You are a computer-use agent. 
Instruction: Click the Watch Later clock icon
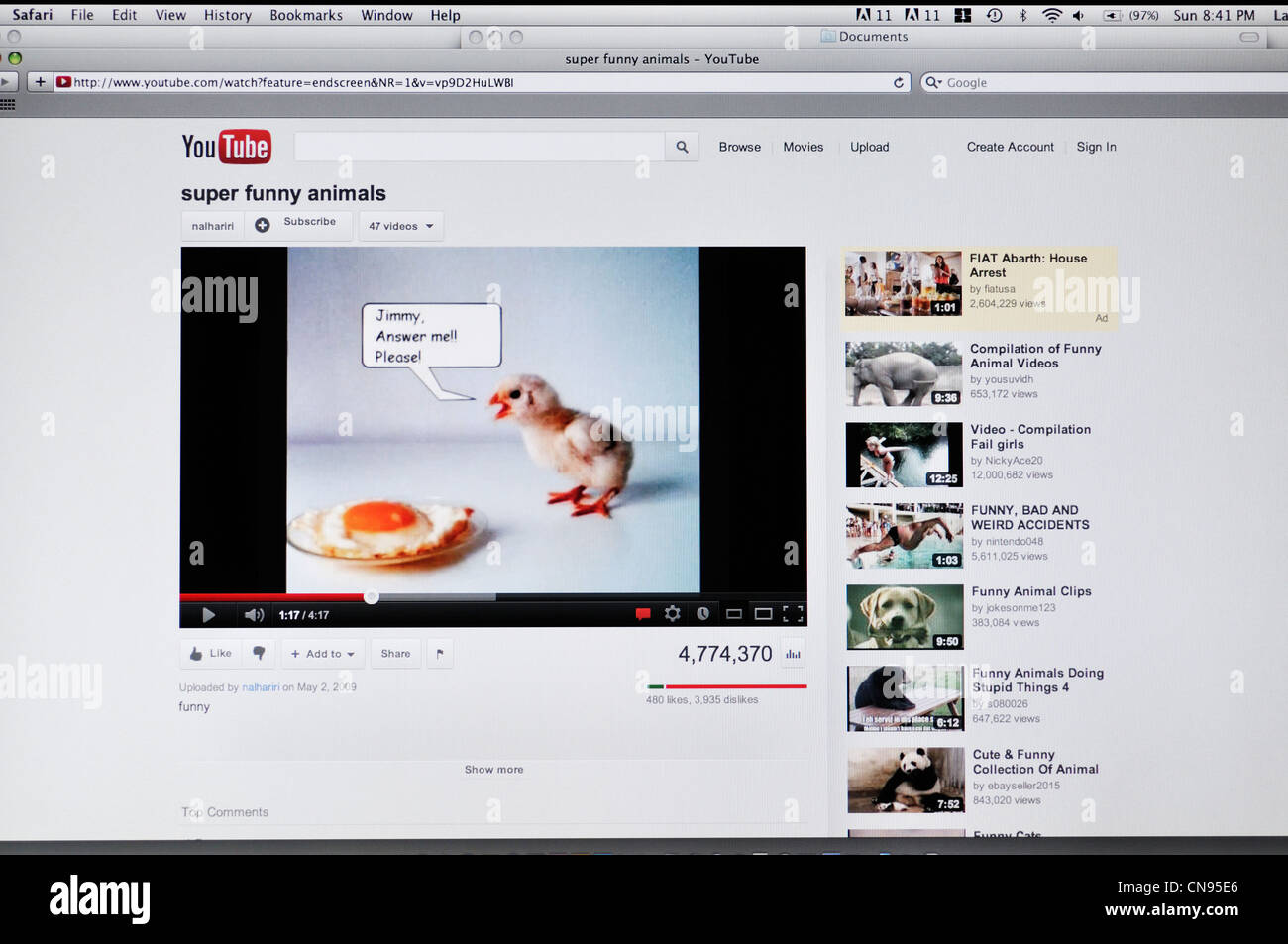coord(702,614)
